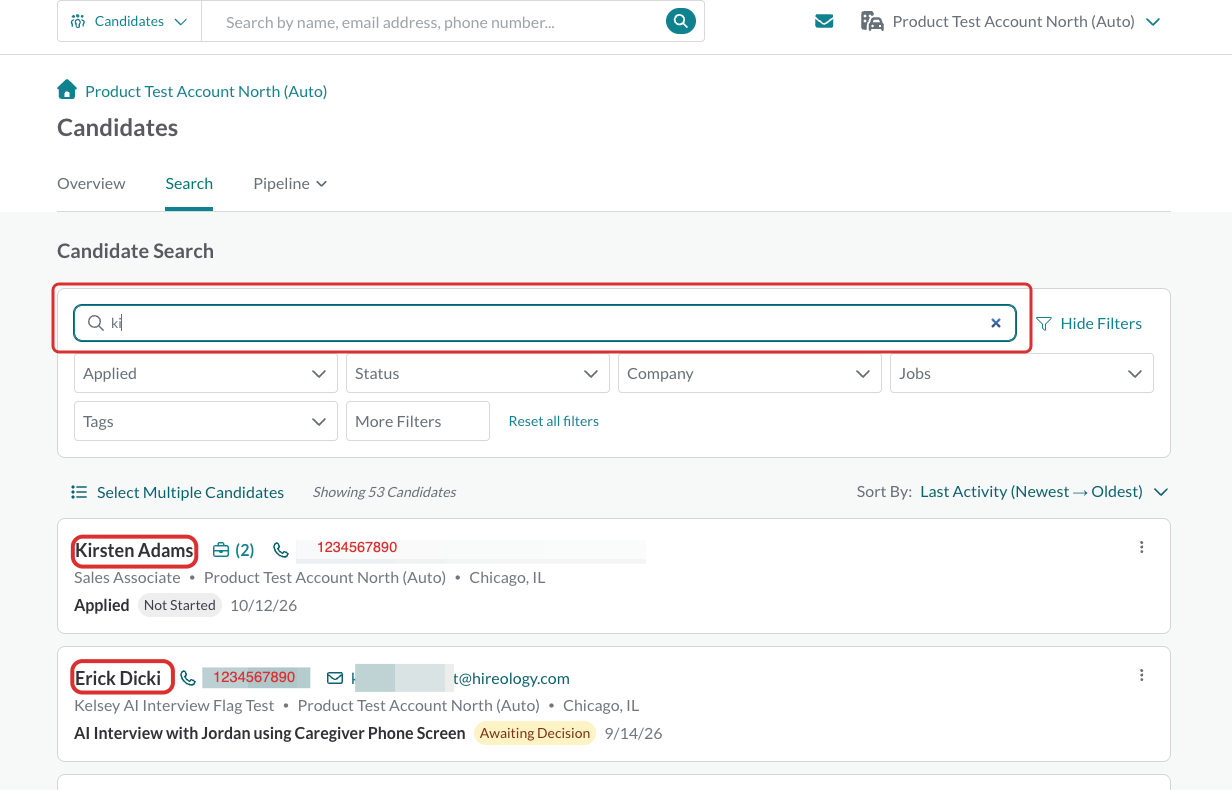Image resolution: width=1232 pixels, height=790 pixels.
Task: Open the Company filter dropdown
Action: (749, 373)
